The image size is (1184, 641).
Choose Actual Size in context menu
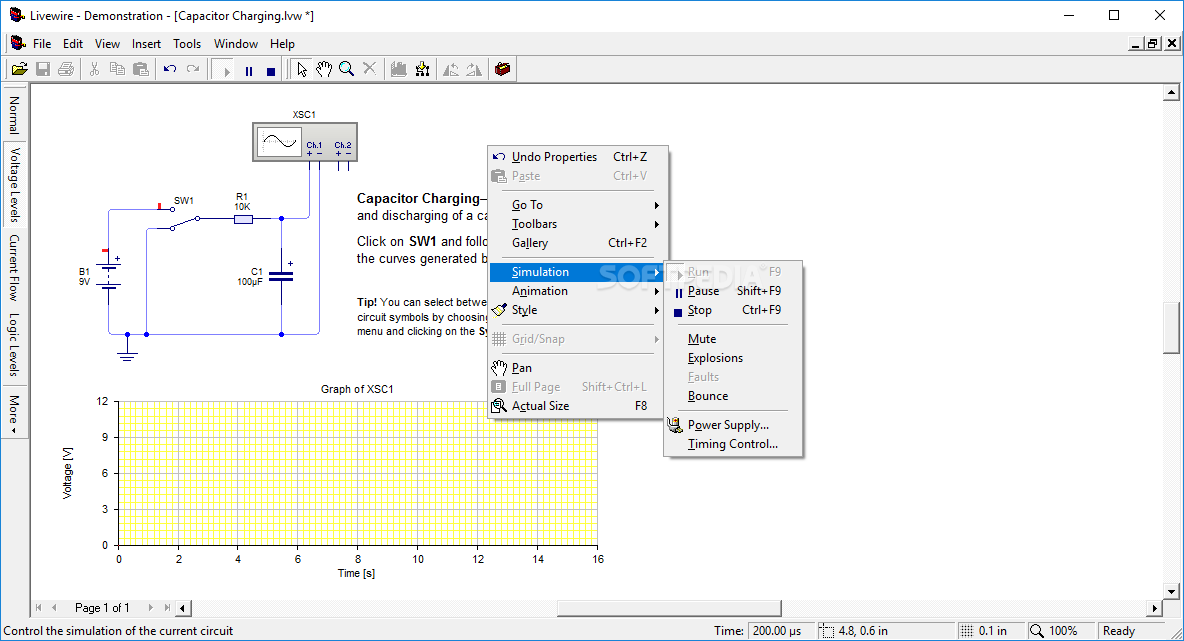click(x=578, y=405)
